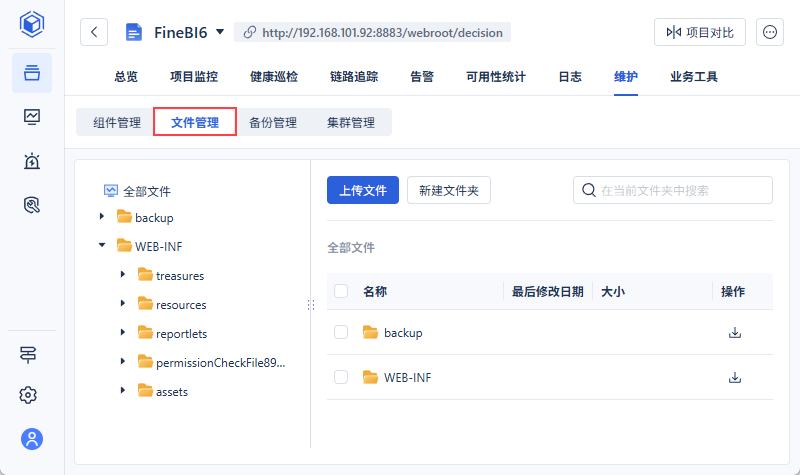
Task: Click the cube logo icon in sidebar
Action: pyautogui.click(x=32, y=24)
